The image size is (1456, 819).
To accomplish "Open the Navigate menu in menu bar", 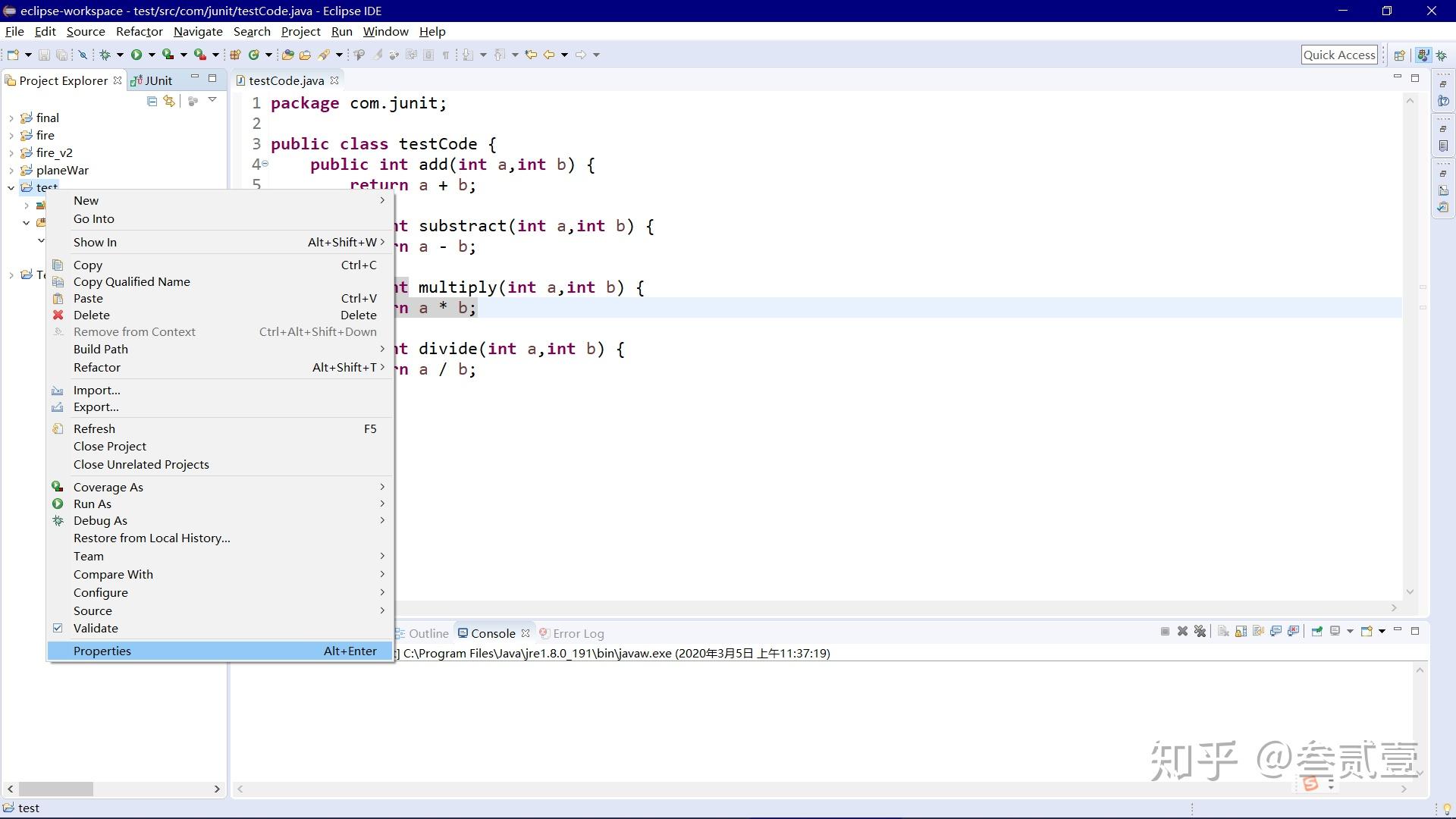I will coord(198,31).
